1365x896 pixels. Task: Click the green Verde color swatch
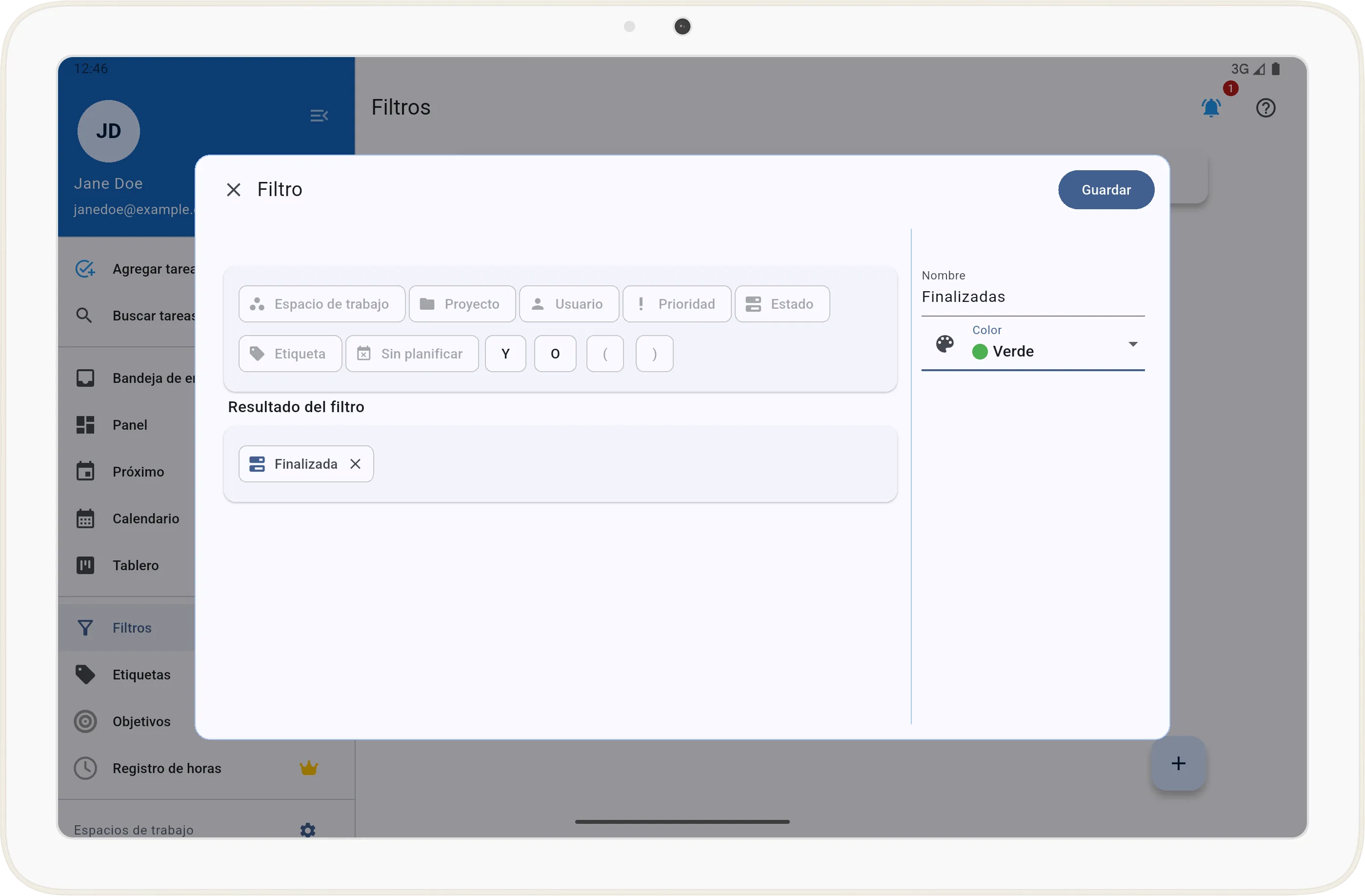[x=980, y=351]
